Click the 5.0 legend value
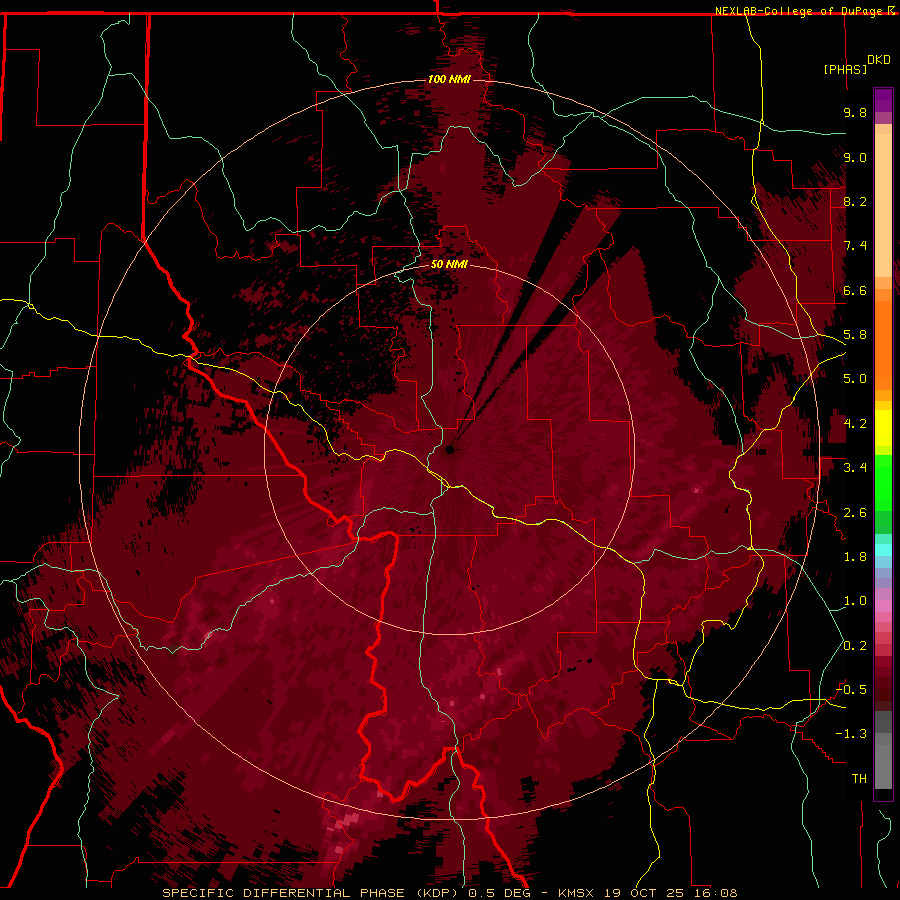The width and height of the screenshot is (900, 900). click(x=855, y=379)
